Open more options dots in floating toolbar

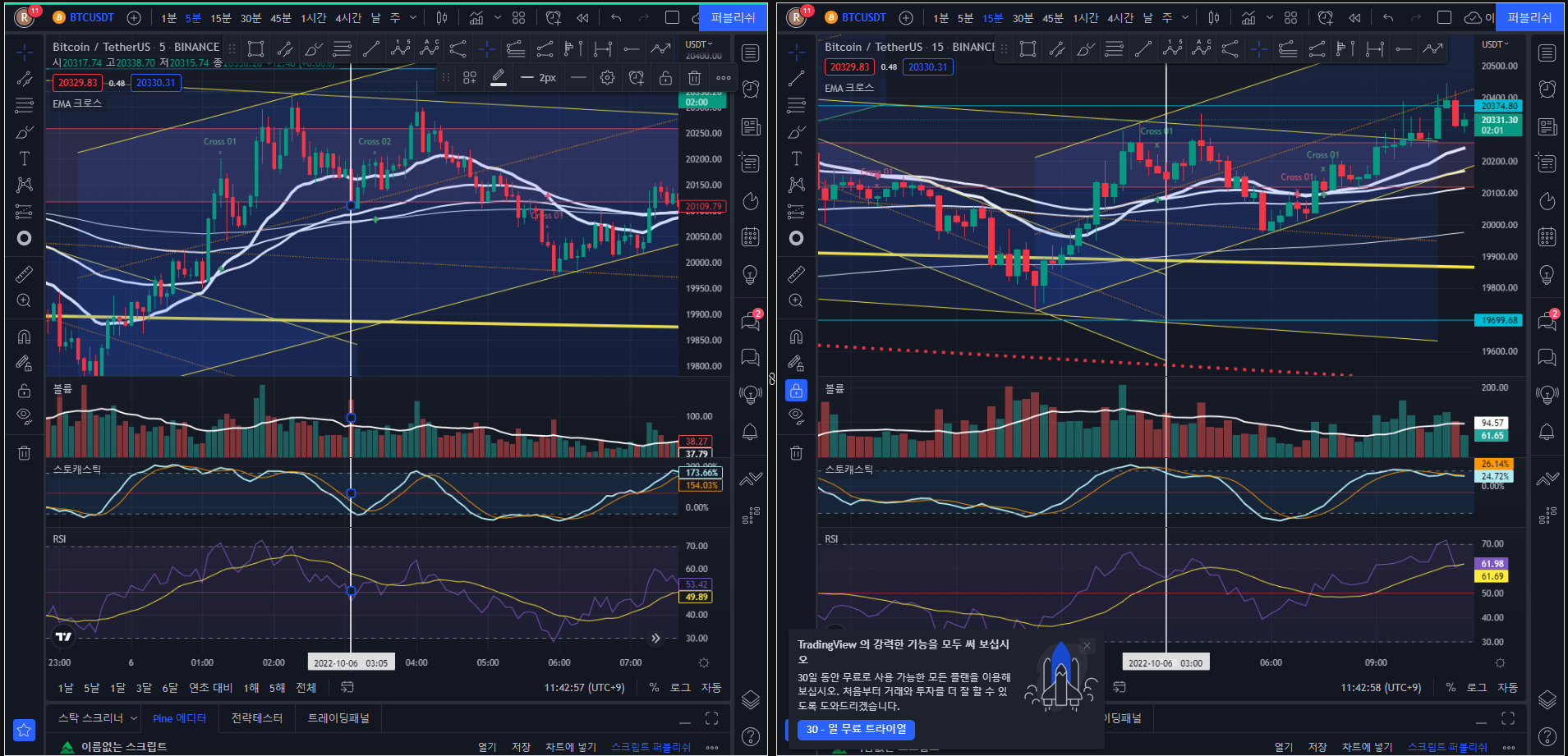point(724,78)
